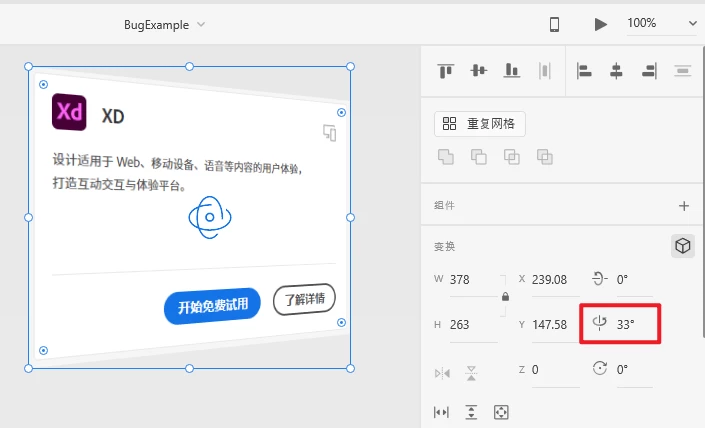
Task: Click the Y rotation icon
Action: pyautogui.click(x=599, y=323)
